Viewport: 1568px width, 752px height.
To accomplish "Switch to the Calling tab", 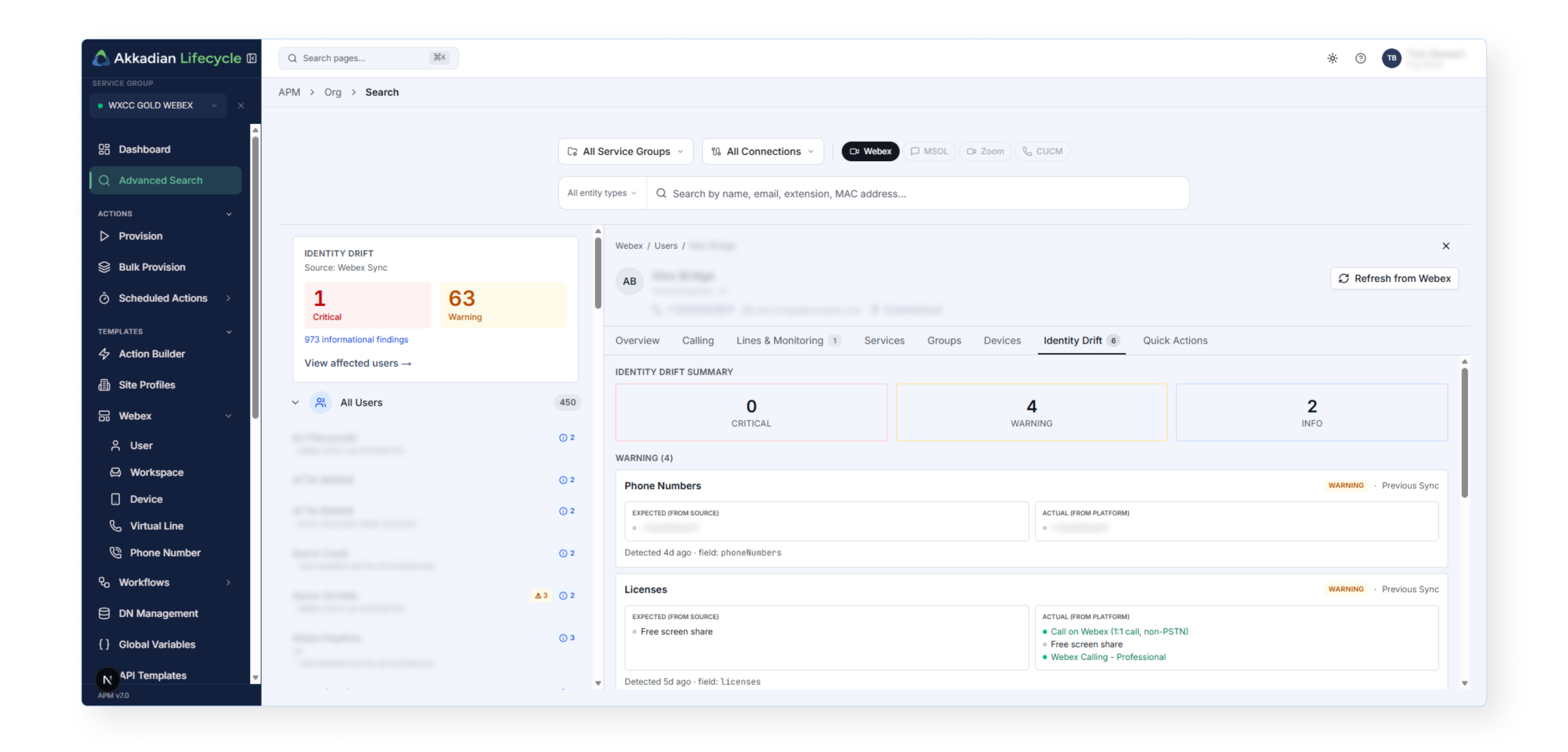I will coord(698,341).
